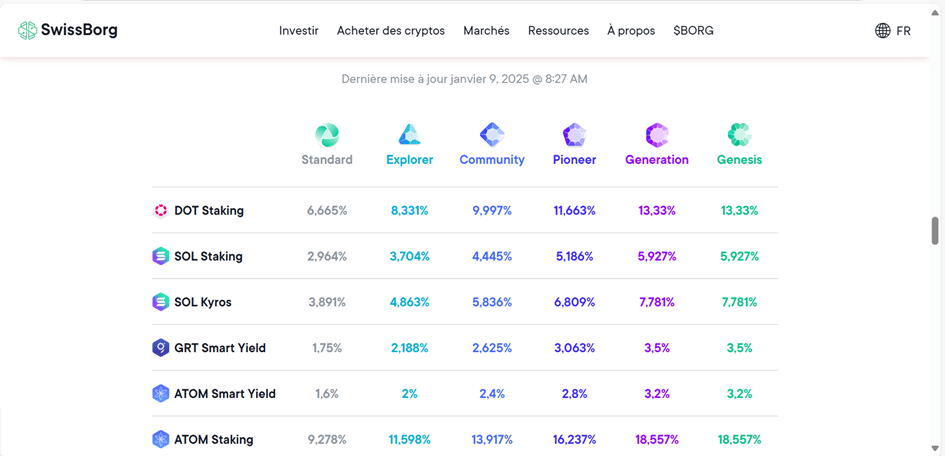This screenshot has height=456, width=945.
Task: Click the Standard column header
Action: (327, 160)
